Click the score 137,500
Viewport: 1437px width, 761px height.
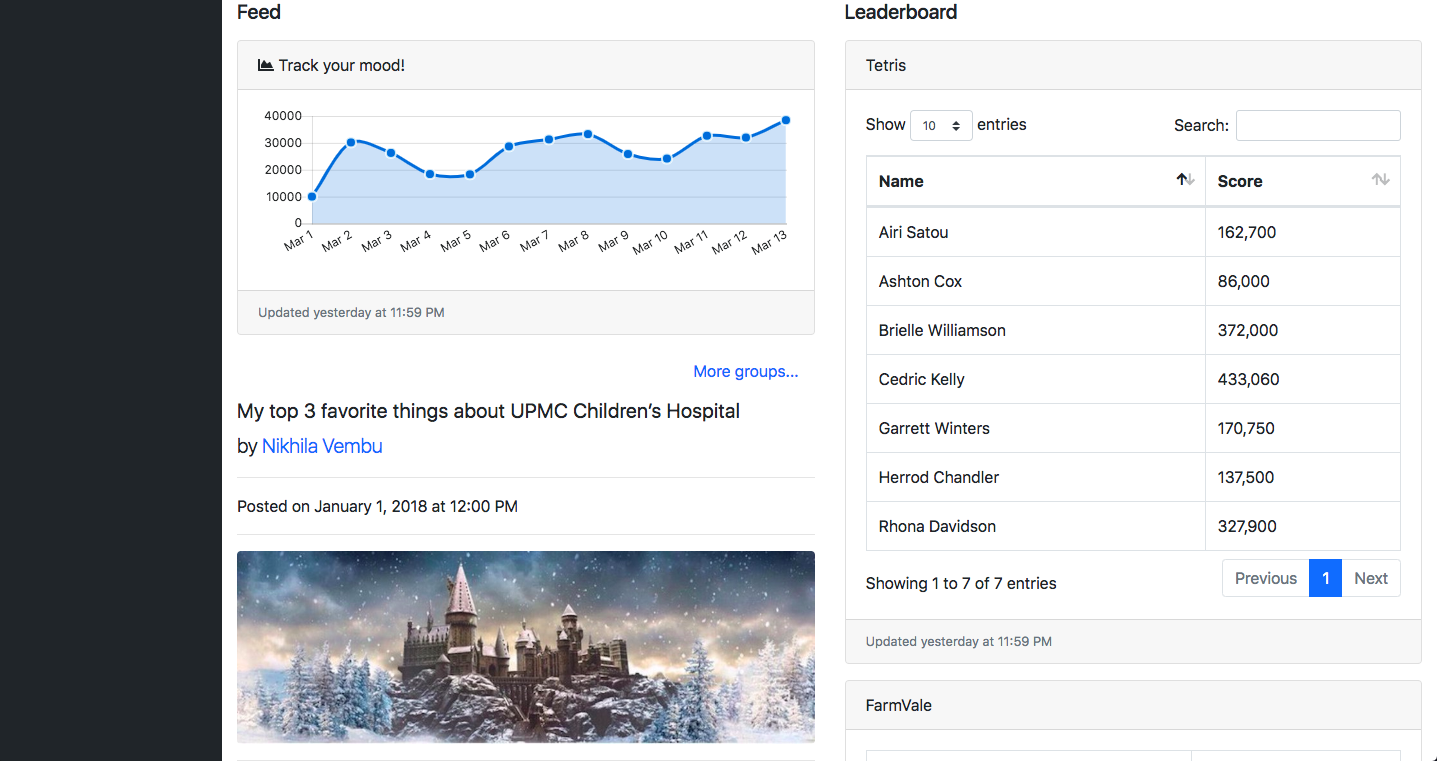[1246, 477]
